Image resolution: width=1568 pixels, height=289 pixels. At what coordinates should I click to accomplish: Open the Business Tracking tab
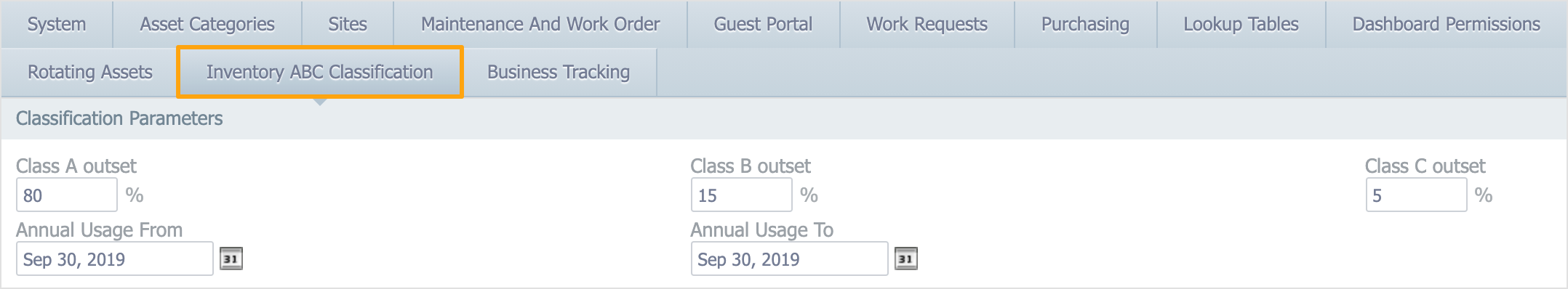(x=559, y=72)
